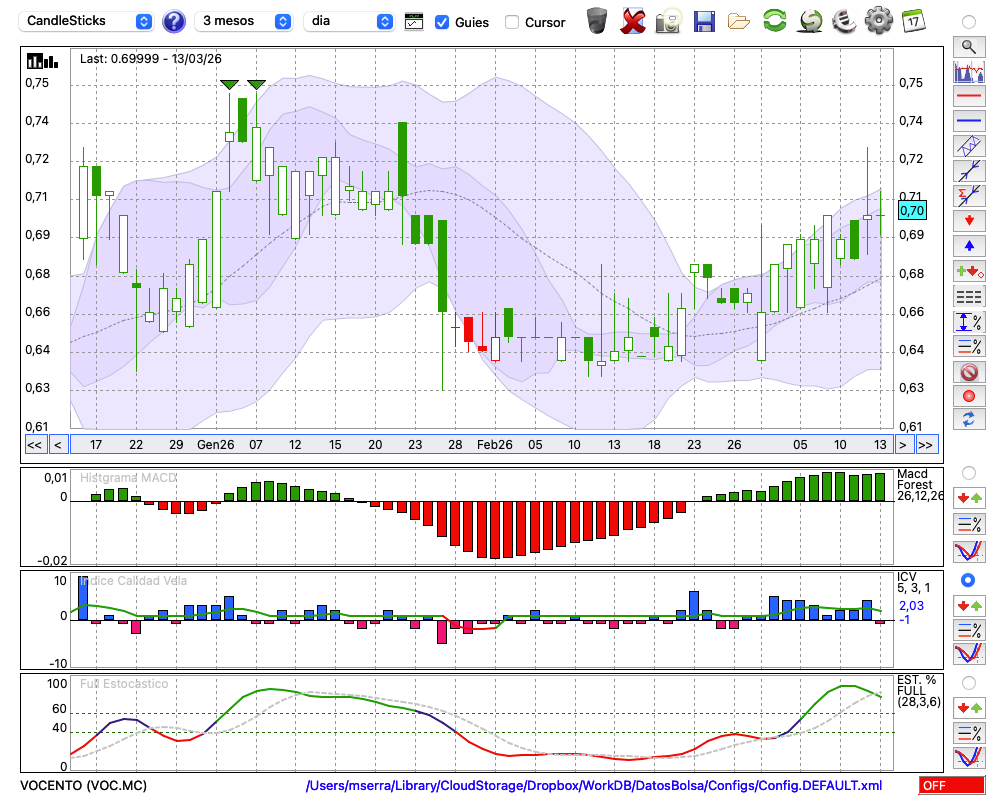Viewport: 1000px width, 800px height.
Task: Click the trash can icon
Action: [x=597, y=21]
